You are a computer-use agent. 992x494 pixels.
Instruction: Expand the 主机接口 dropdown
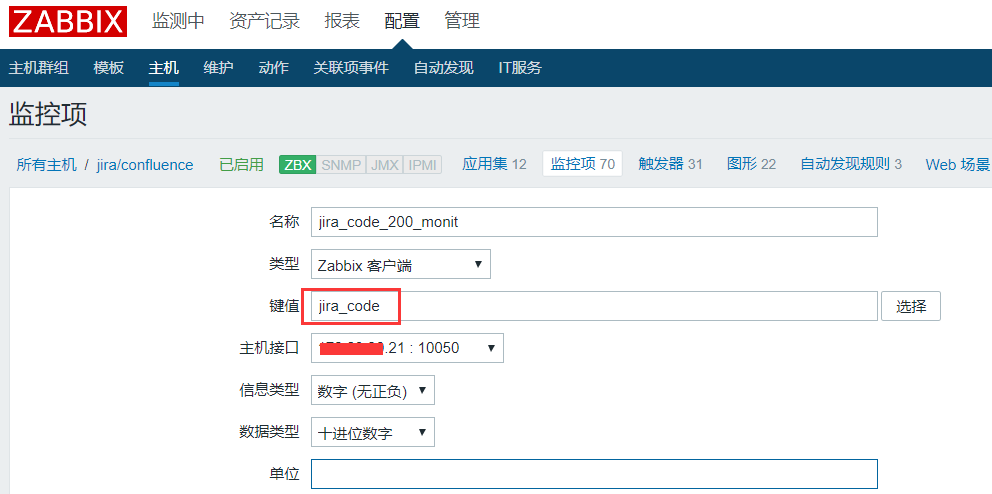point(407,348)
